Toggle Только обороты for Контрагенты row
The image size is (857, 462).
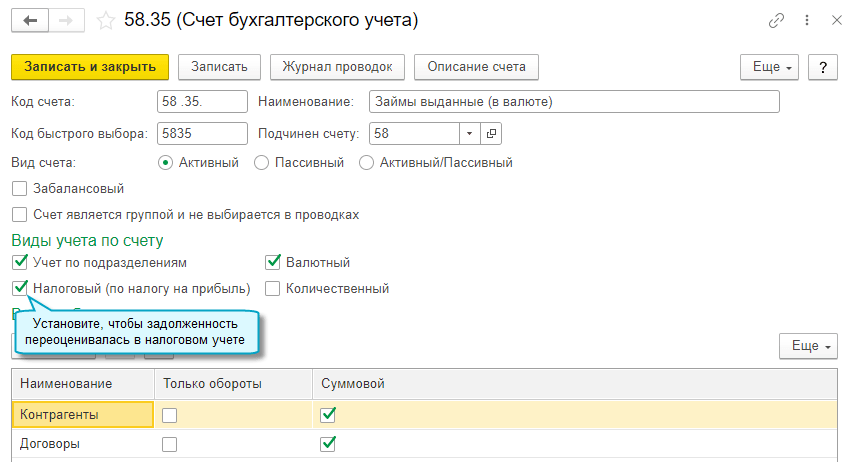tap(170, 414)
